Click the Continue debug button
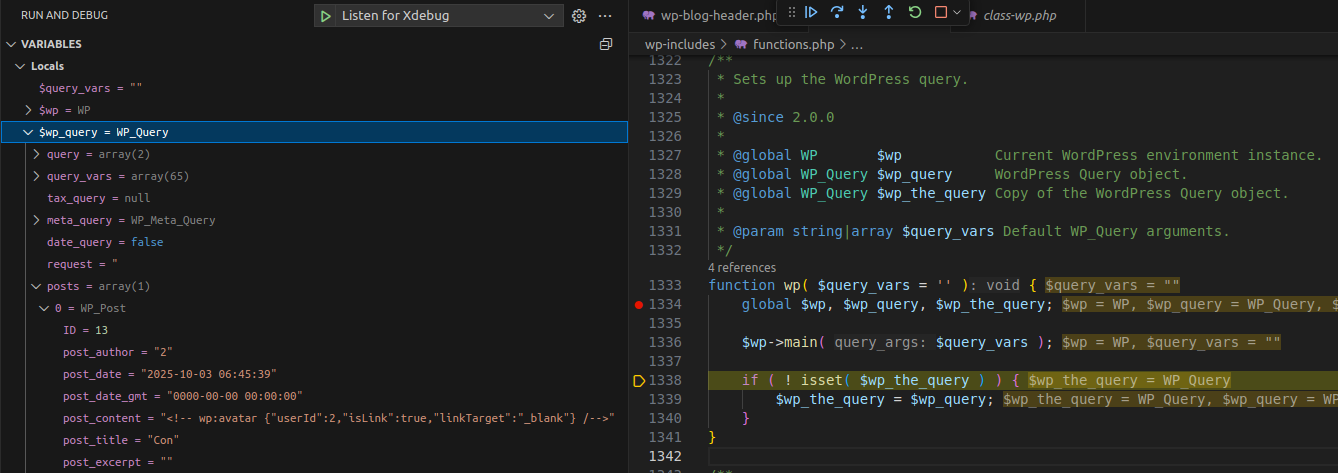The height and width of the screenshot is (473, 1338). [811, 12]
